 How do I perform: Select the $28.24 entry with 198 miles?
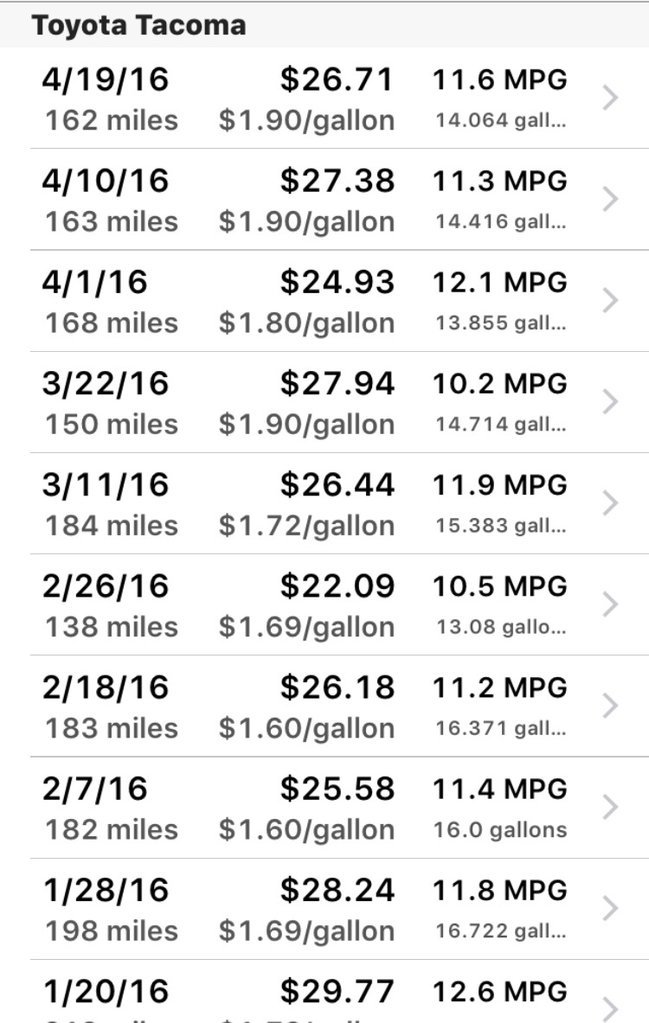coord(324,908)
